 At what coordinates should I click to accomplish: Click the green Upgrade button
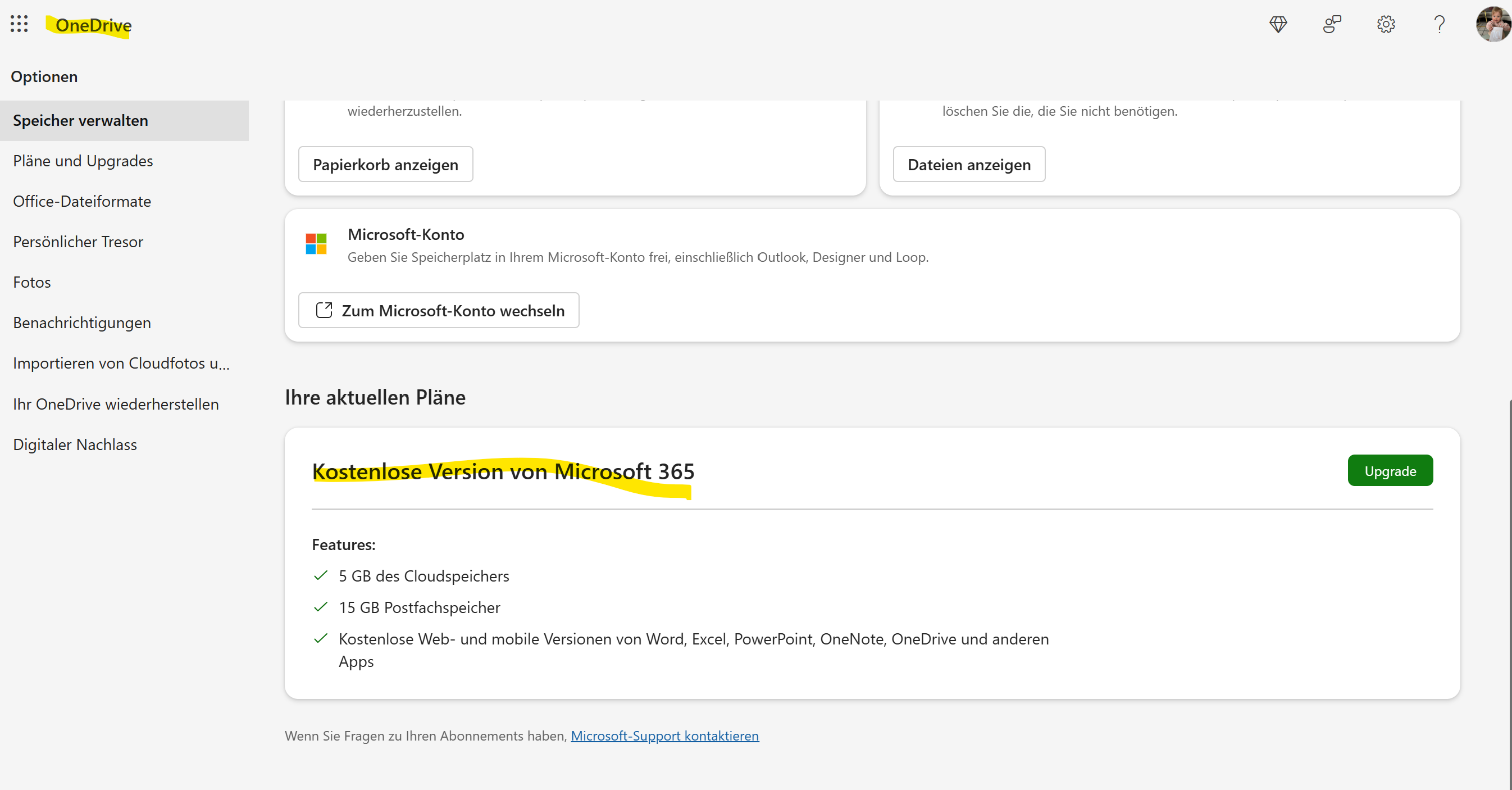[1390, 471]
